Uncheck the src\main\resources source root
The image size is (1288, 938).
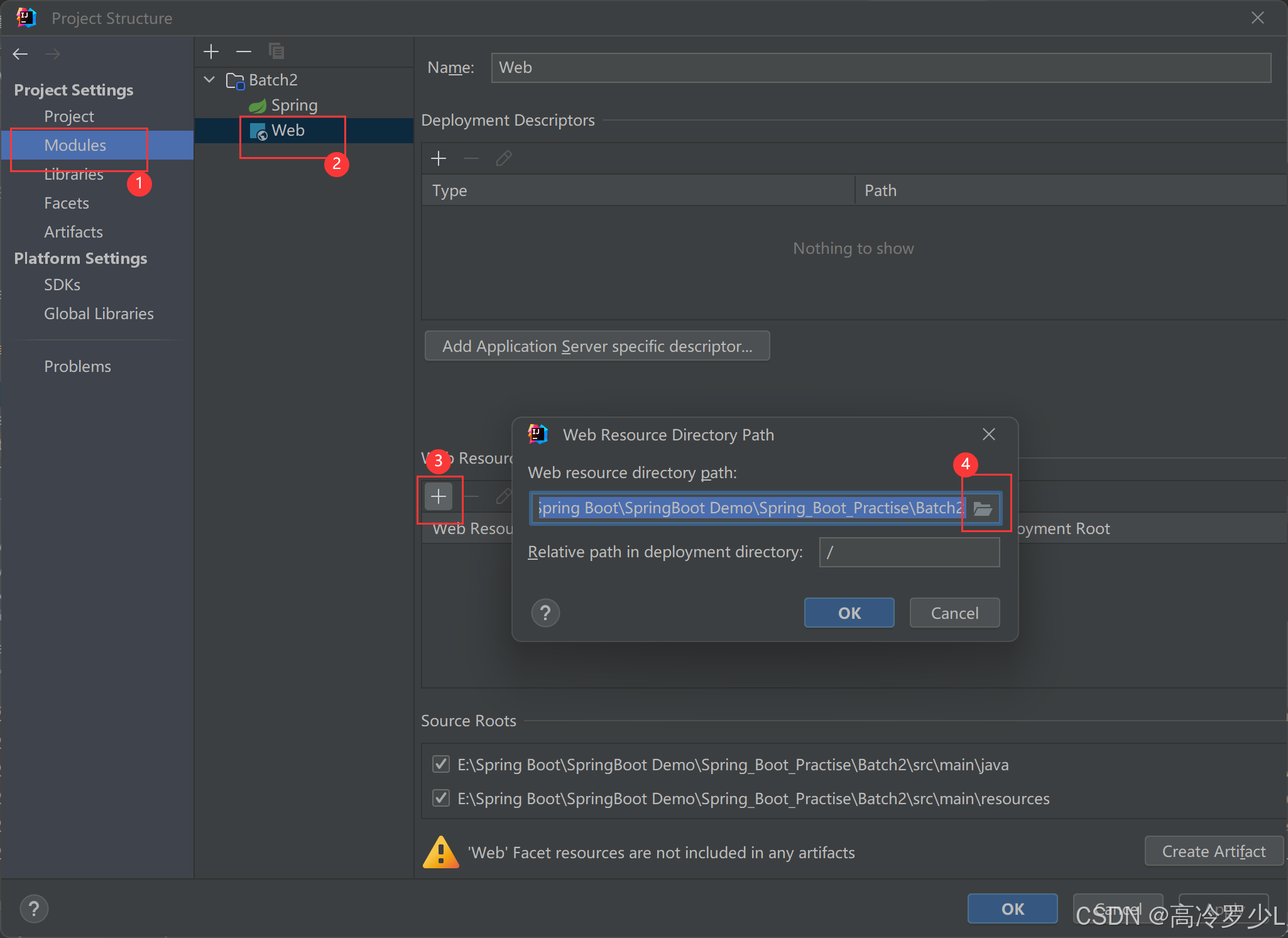(x=441, y=799)
